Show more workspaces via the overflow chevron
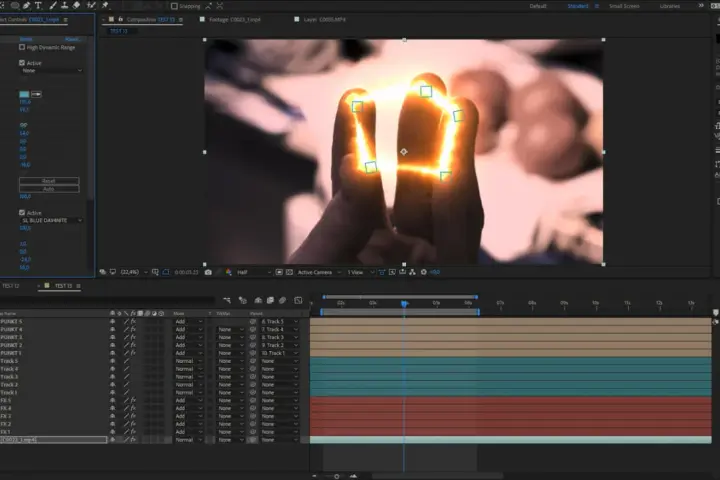The height and width of the screenshot is (480, 720). (x=701, y=6)
